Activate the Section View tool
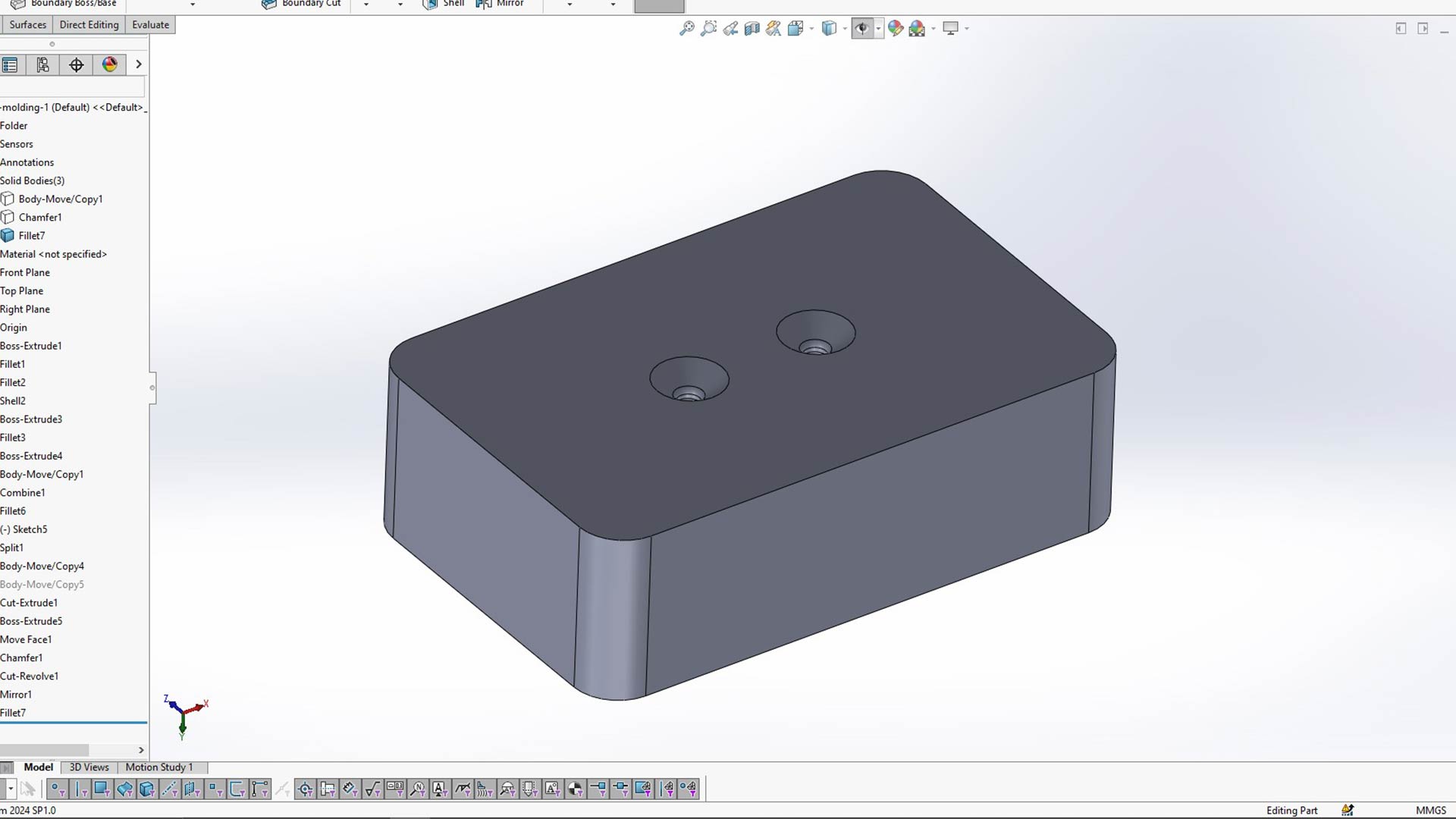This screenshot has width=1456, height=819. point(752,28)
